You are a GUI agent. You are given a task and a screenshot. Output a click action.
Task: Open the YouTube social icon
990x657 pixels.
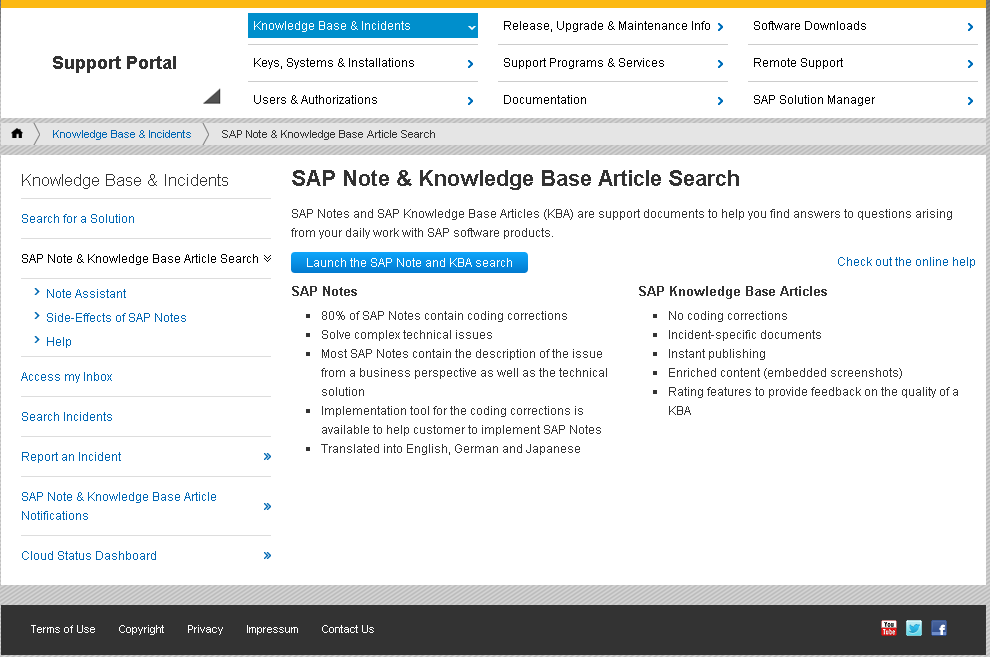[x=888, y=628]
